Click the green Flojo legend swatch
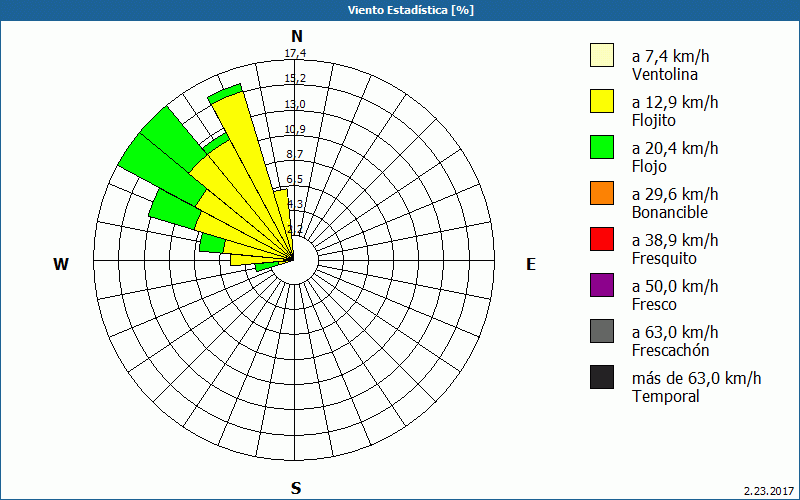The height and width of the screenshot is (500, 800). (x=602, y=147)
